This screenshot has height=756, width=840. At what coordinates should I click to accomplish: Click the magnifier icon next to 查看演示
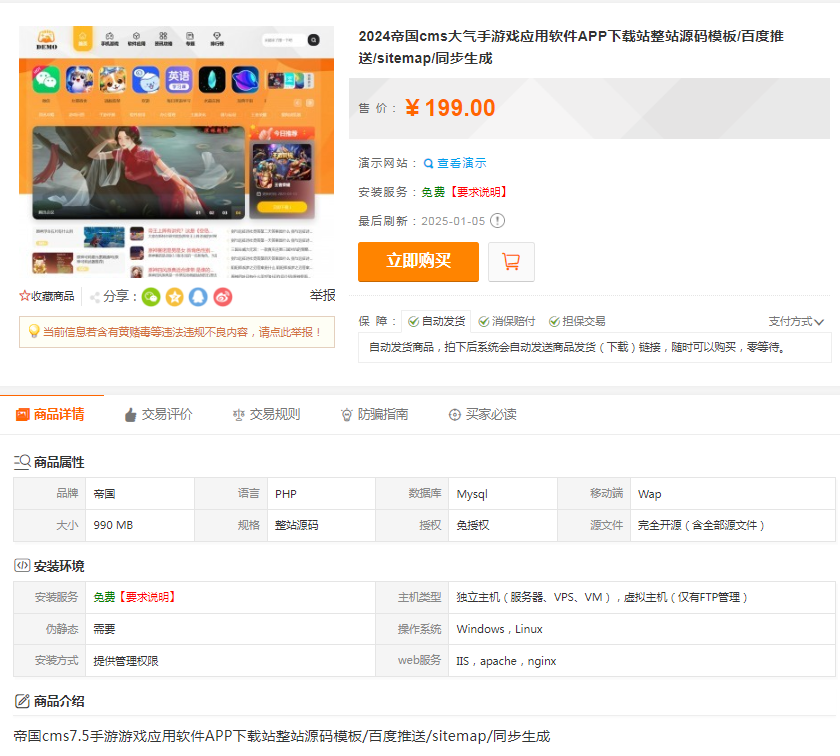click(428, 163)
